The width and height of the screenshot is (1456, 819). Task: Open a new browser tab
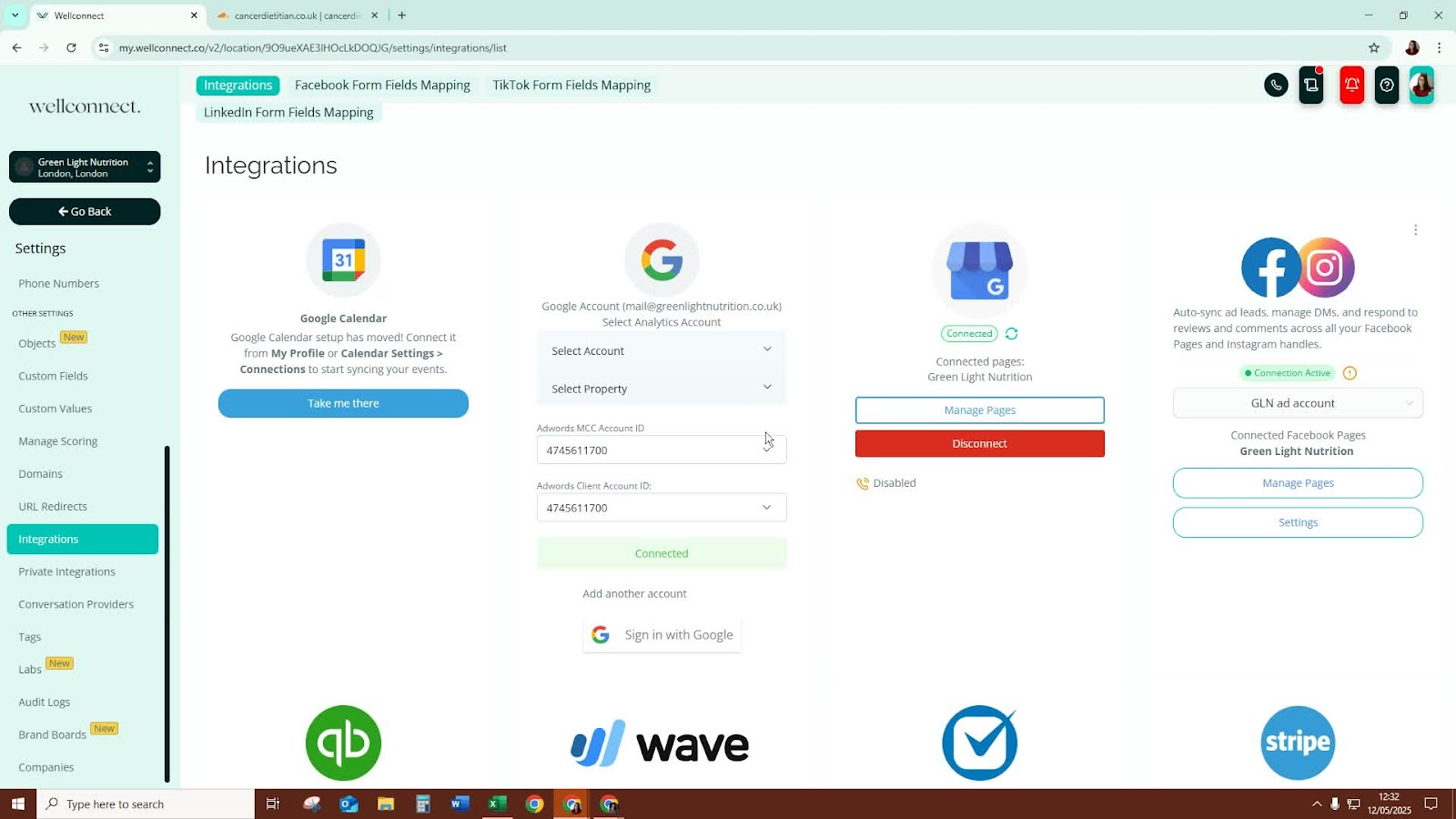click(x=401, y=15)
